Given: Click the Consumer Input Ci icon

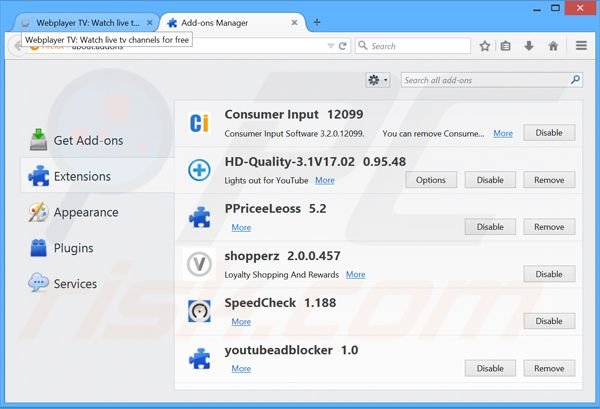Looking at the screenshot, I should (199, 123).
